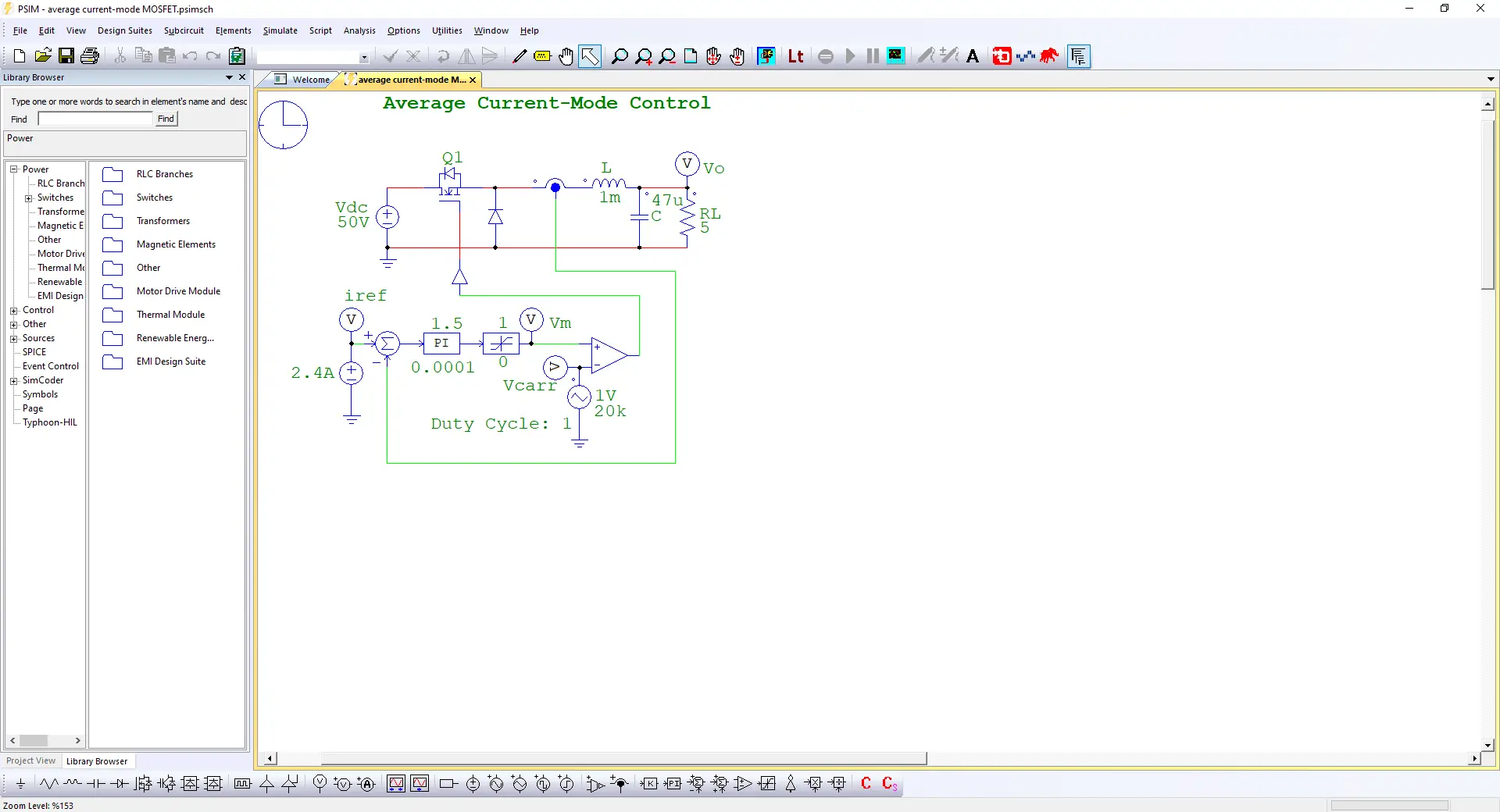Screen dimensions: 1500x812
Task: Select the text label 'A' tool
Action: click(x=973, y=56)
